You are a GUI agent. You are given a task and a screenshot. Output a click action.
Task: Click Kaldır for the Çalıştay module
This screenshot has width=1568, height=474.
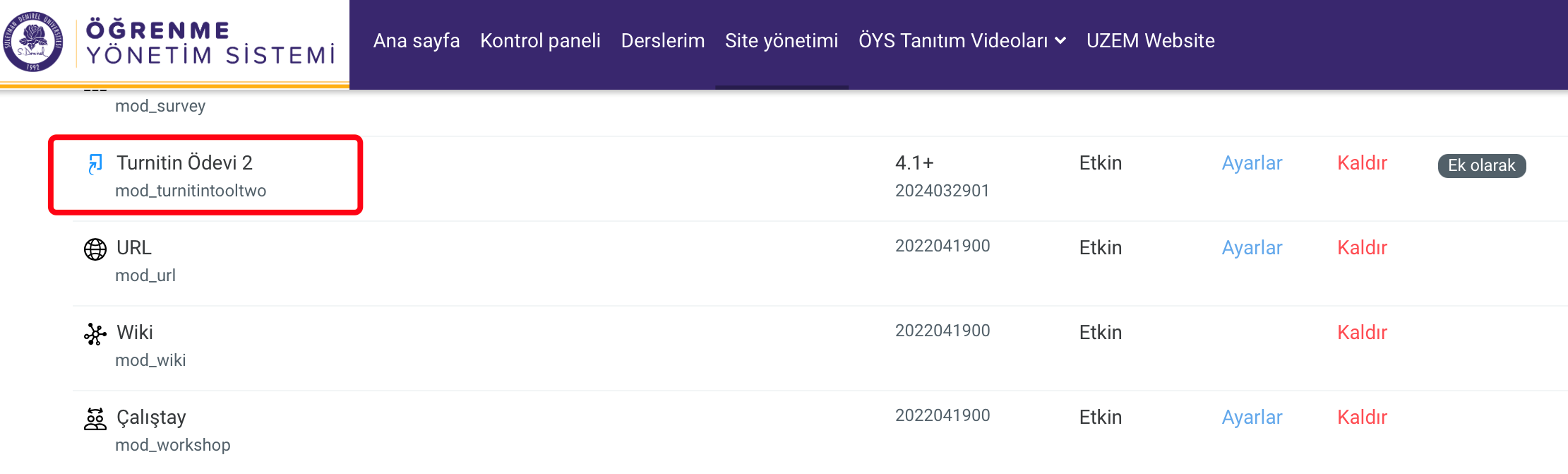click(1362, 417)
